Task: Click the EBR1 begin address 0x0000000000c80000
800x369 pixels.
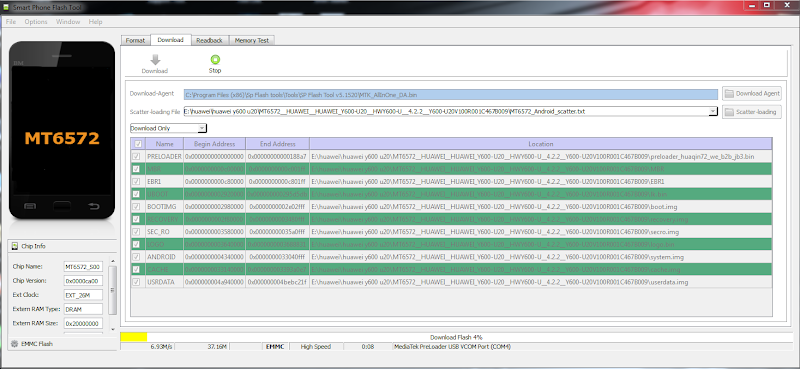Action: pos(214,181)
